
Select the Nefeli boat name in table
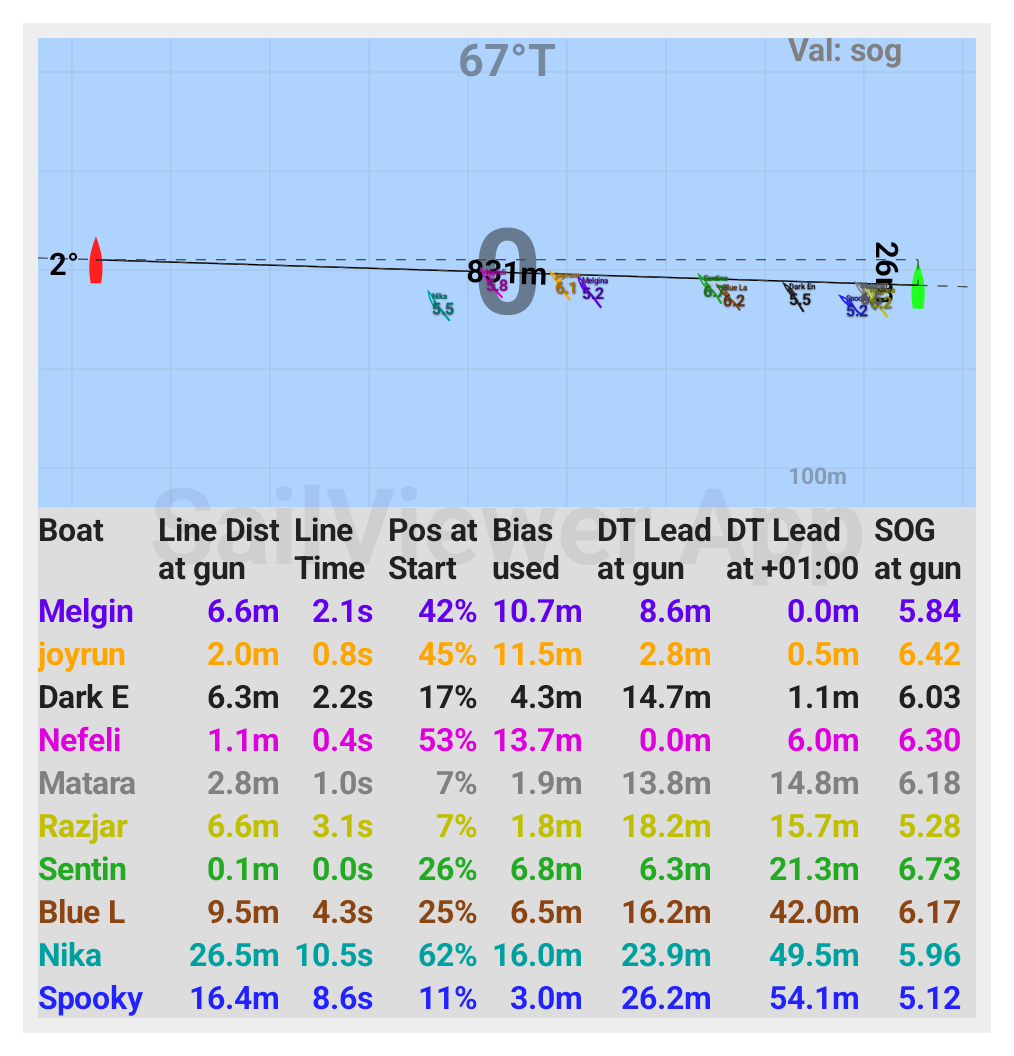coord(79,740)
